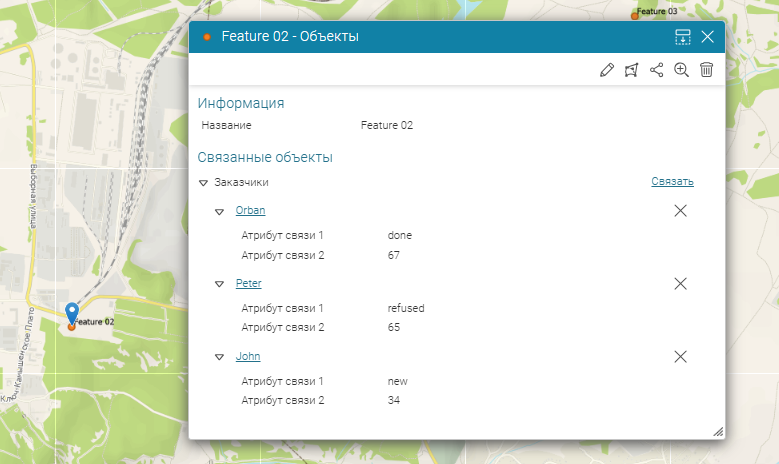Image resolution: width=779 pixels, height=464 pixels.
Task: Open the John linked object
Action: tap(247, 356)
